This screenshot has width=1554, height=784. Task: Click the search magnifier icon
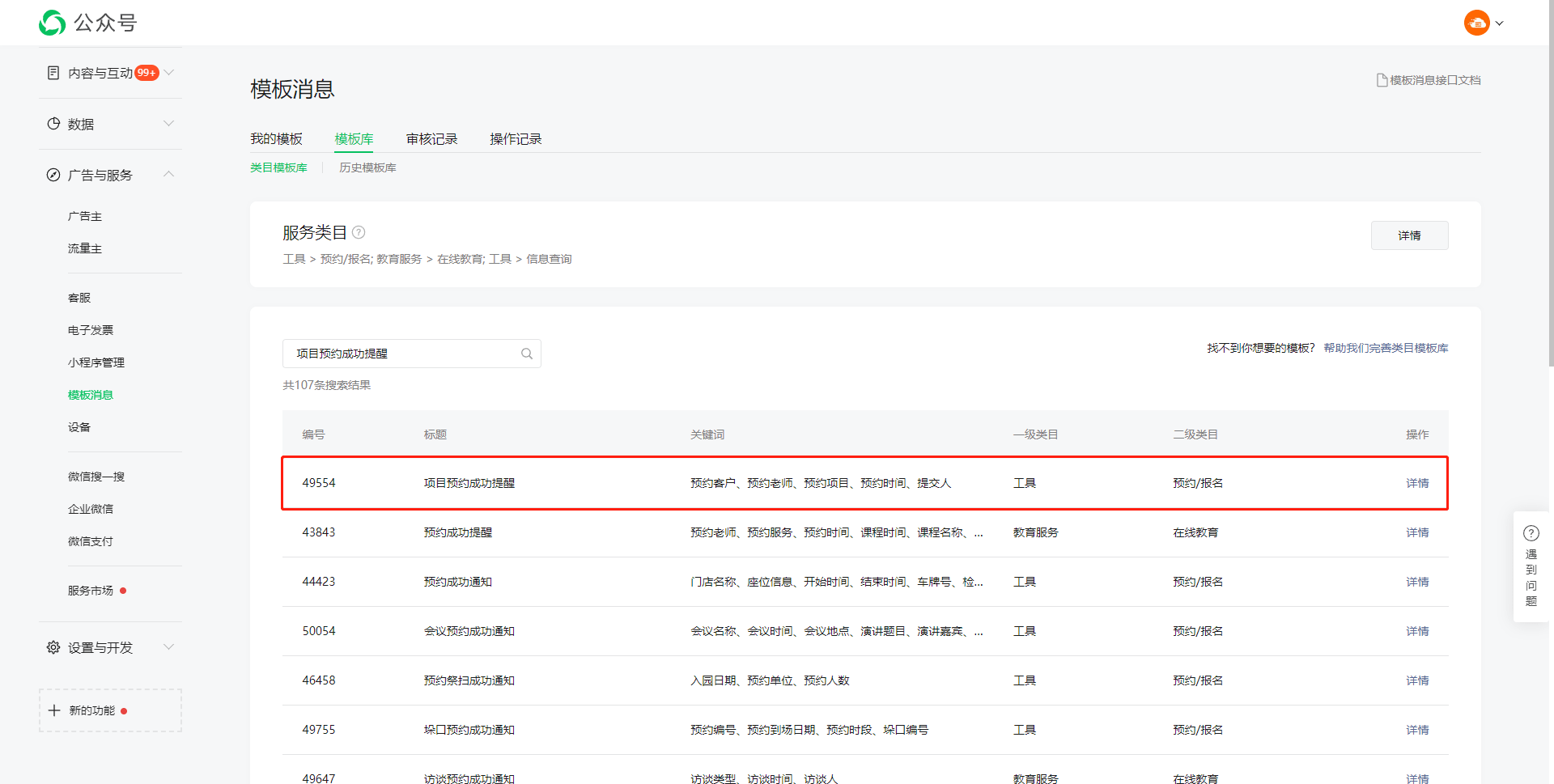pyautogui.click(x=527, y=354)
